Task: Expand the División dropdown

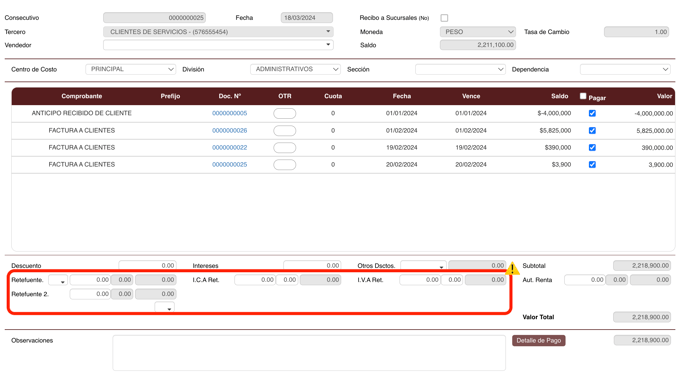Action: tap(295, 69)
